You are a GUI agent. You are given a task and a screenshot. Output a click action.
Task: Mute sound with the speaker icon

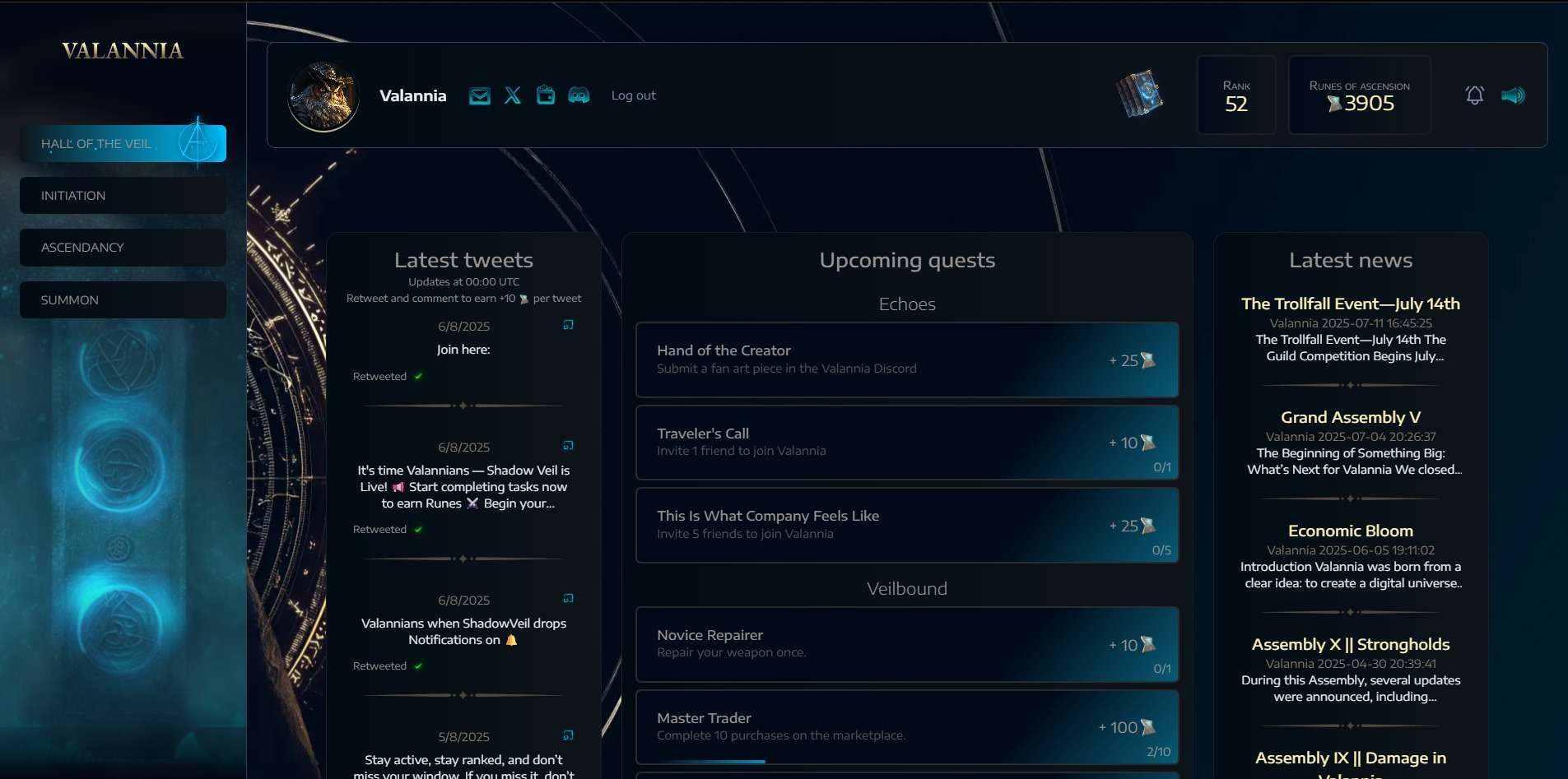1513,95
